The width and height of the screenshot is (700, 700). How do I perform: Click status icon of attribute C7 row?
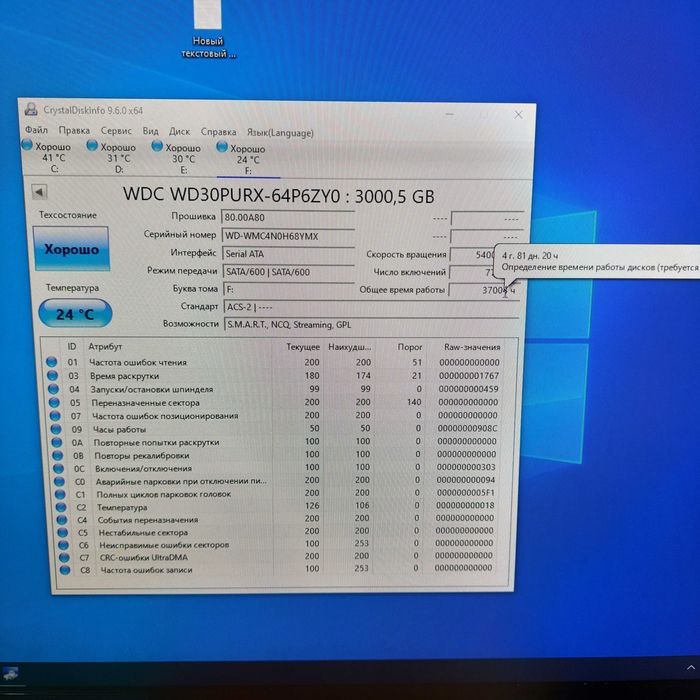[x=64, y=557]
